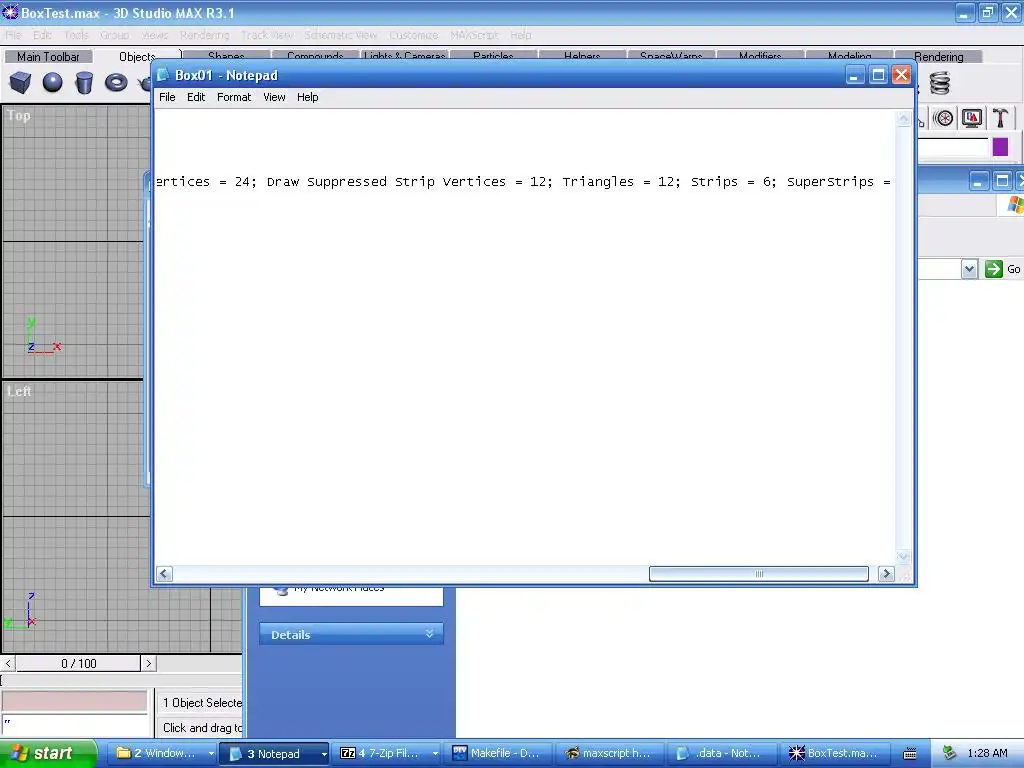The image size is (1024, 768).
Task: Click Notepad vertical scrollbar up arrow
Action: coord(903,118)
